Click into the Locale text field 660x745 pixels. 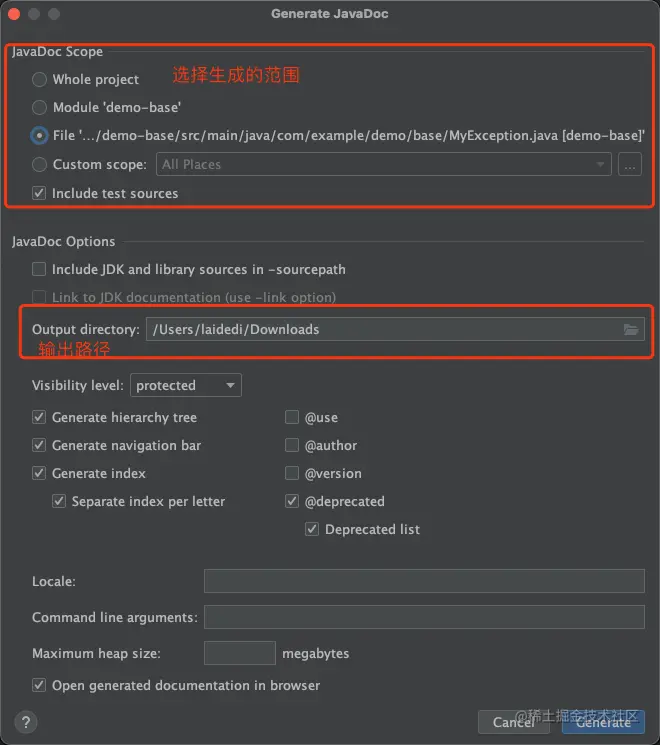tap(424, 581)
